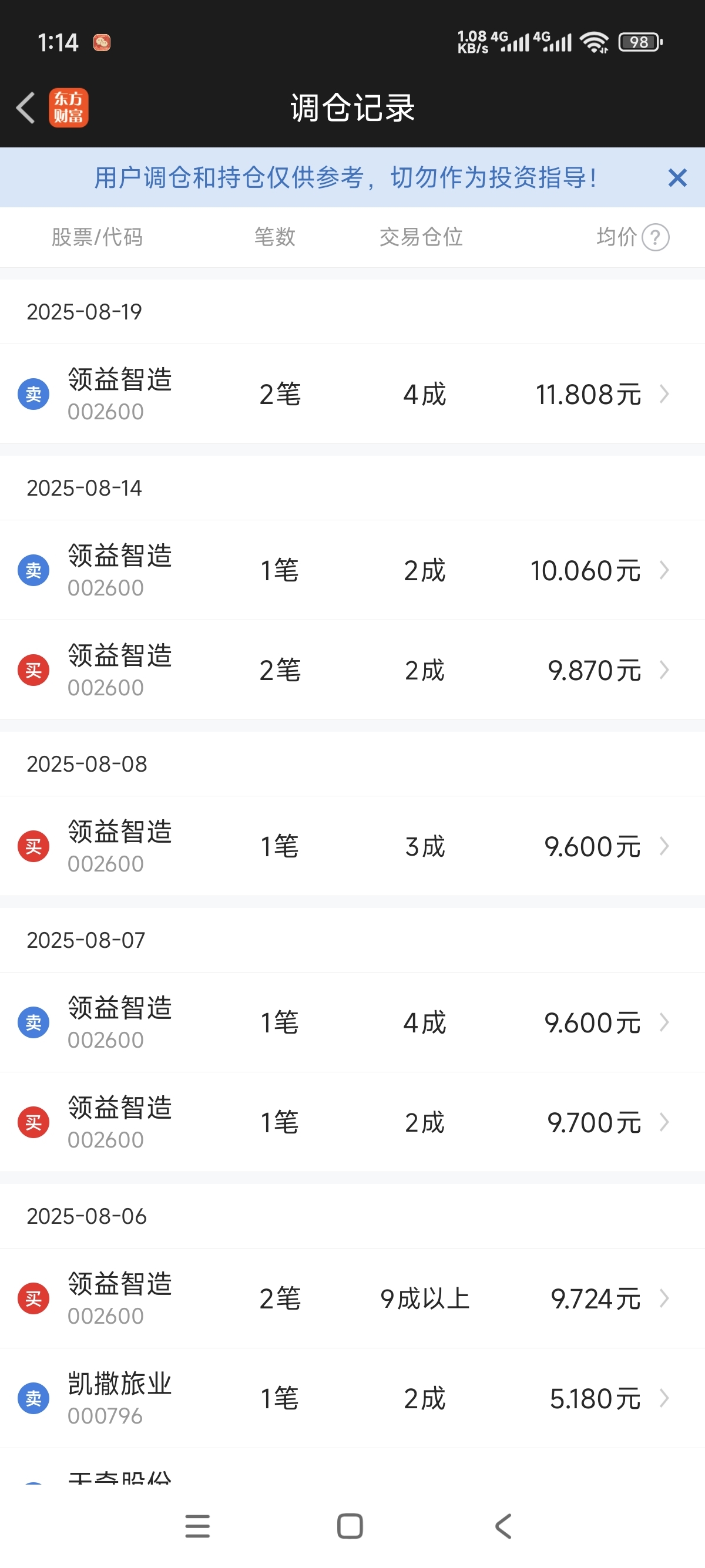Open the 9.700元 buy record row

tap(352, 1122)
